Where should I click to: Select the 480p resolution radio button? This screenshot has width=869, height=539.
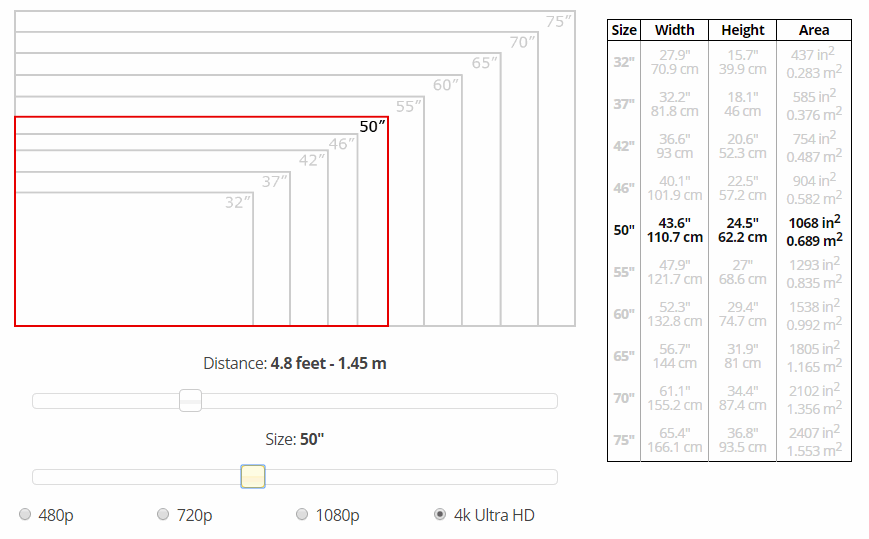pyautogui.click(x=25, y=515)
